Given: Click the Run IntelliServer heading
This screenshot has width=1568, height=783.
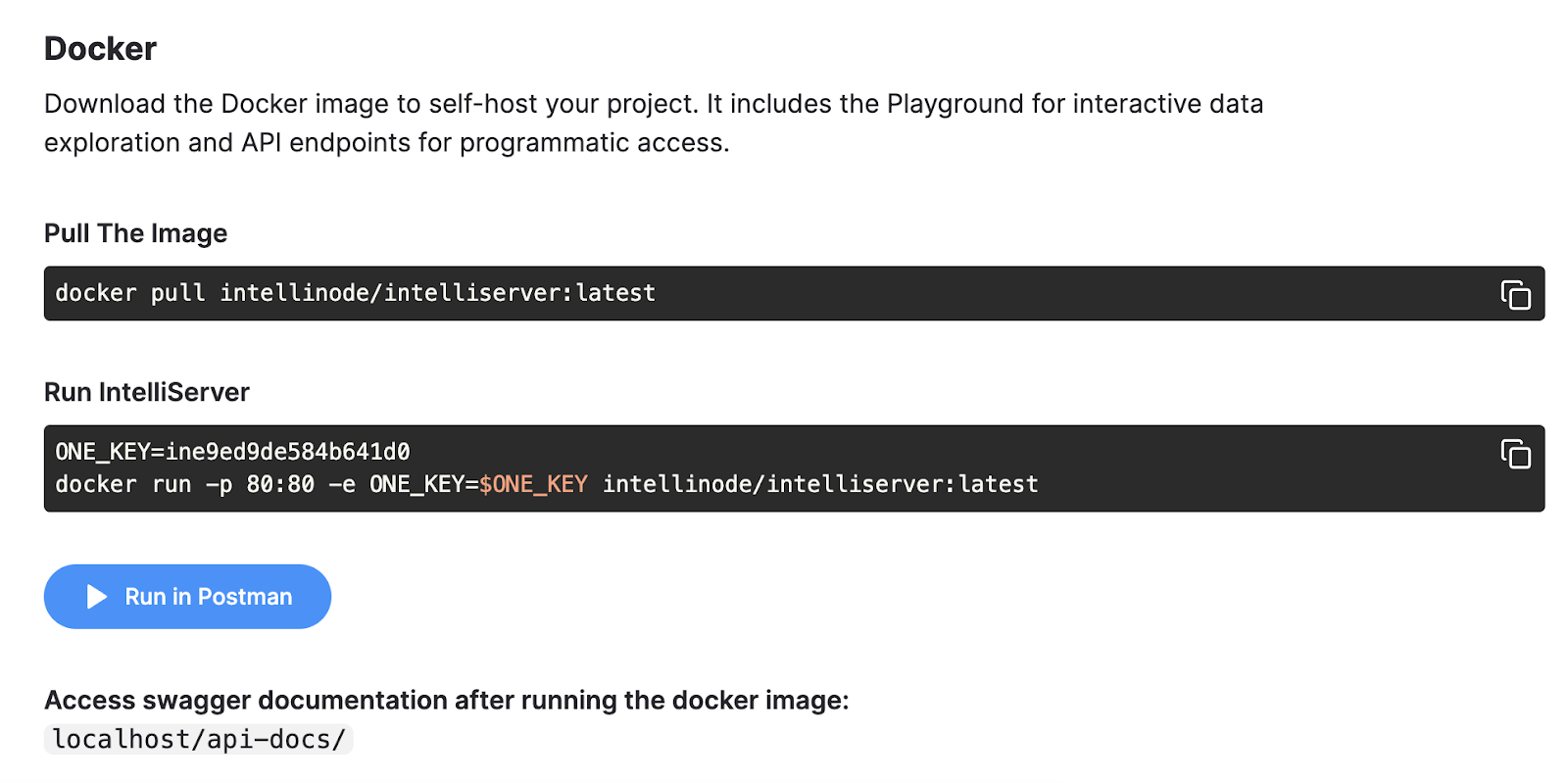Looking at the screenshot, I should coord(147,392).
